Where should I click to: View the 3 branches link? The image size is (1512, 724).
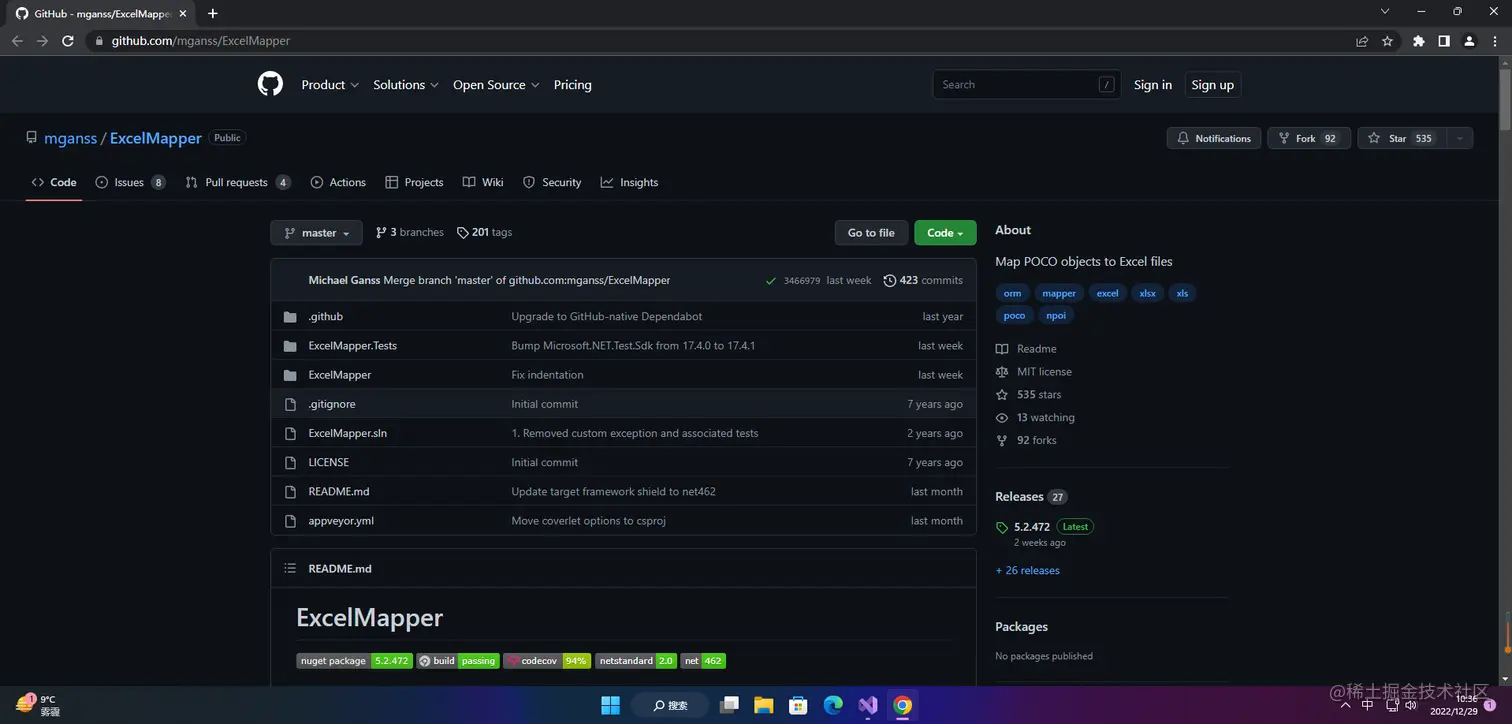pos(409,232)
